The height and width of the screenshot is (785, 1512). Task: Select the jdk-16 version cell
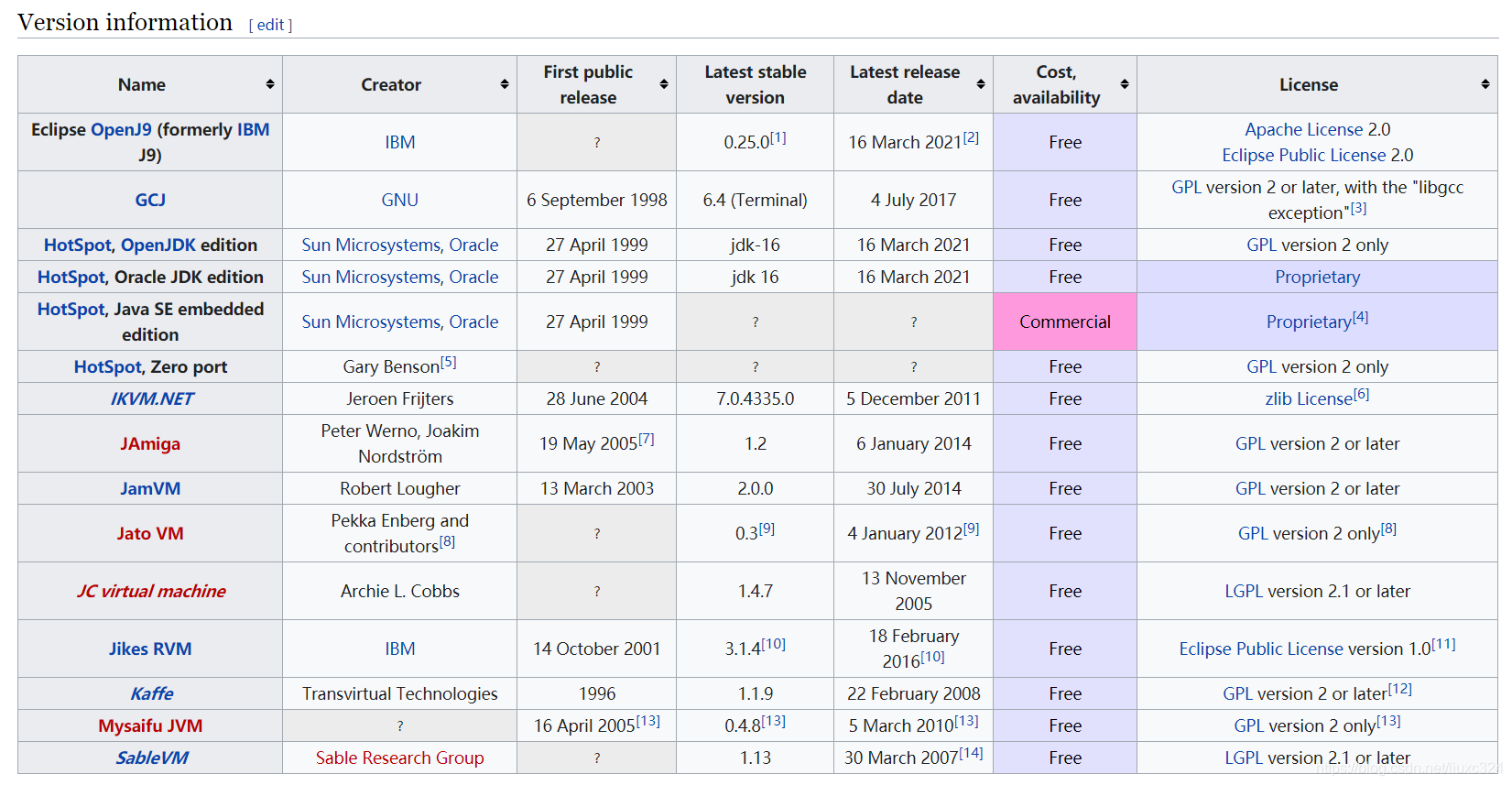click(755, 245)
